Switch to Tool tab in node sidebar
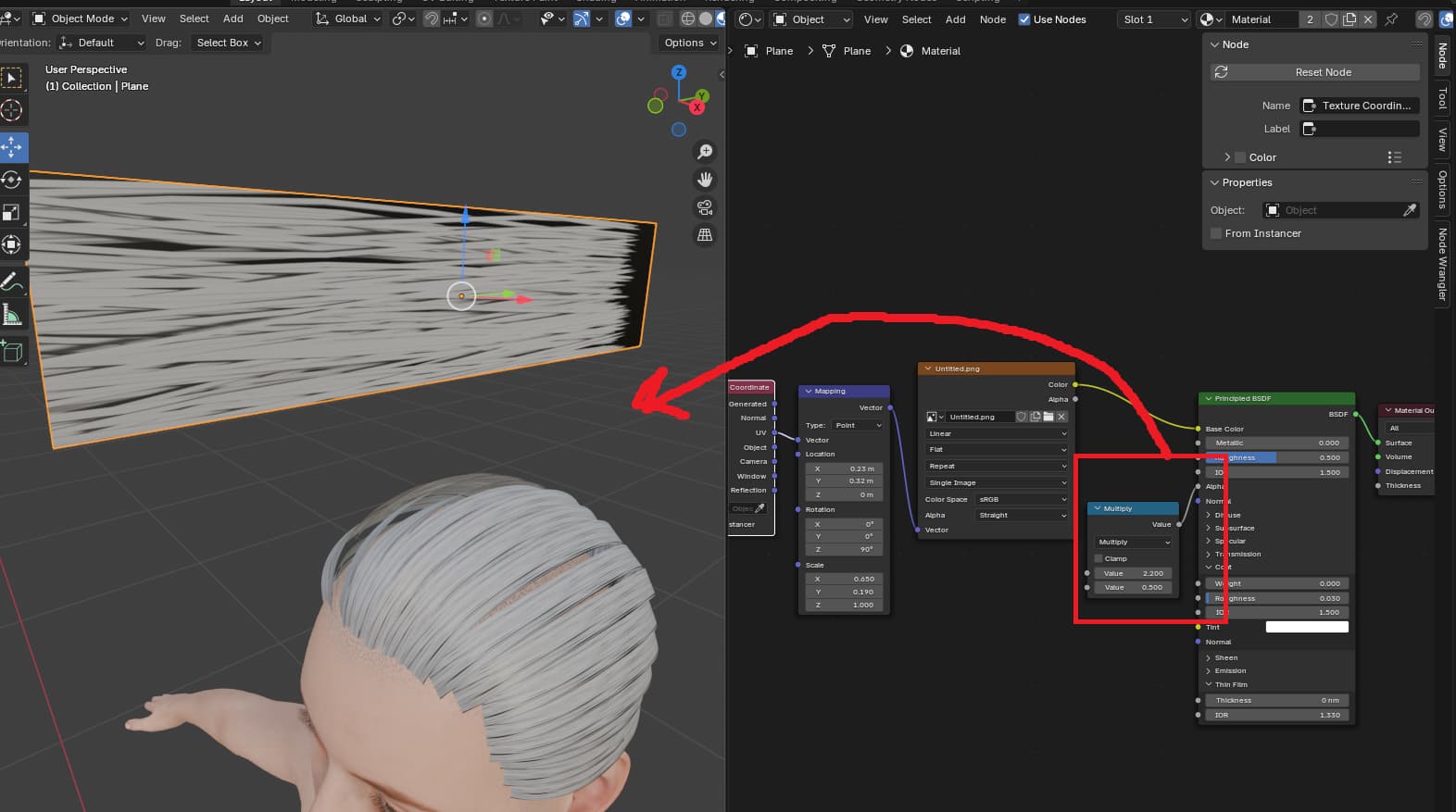The width and height of the screenshot is (1456, 812). tap(1442, 97)
